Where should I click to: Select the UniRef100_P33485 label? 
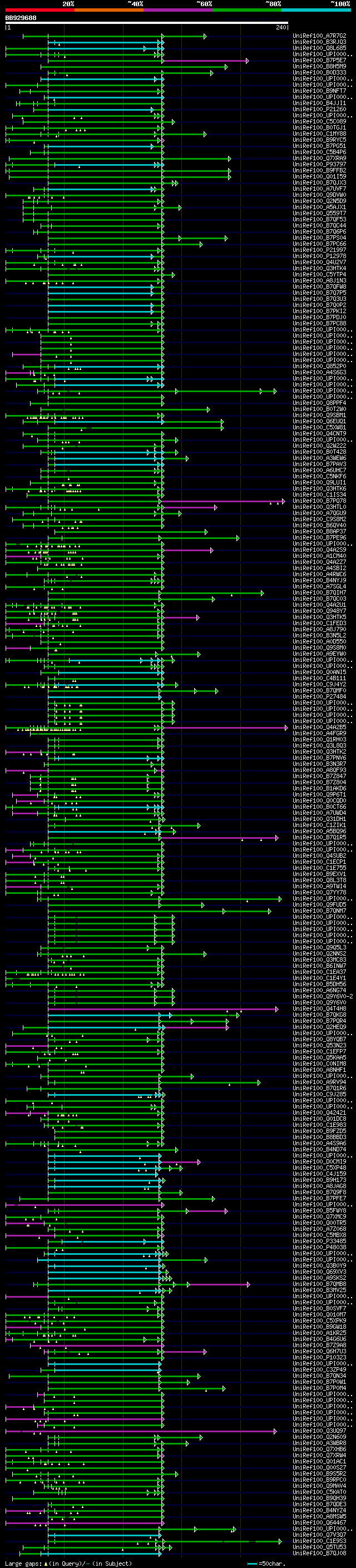(x=319, y=1241)
